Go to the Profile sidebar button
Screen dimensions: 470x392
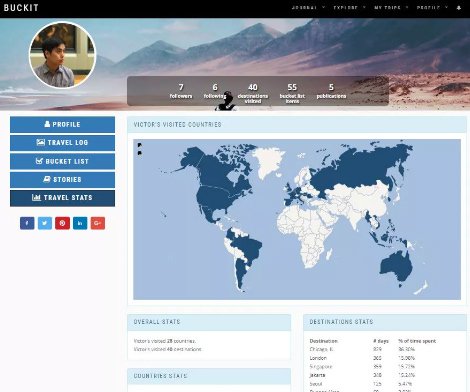[x=62, y=124]
